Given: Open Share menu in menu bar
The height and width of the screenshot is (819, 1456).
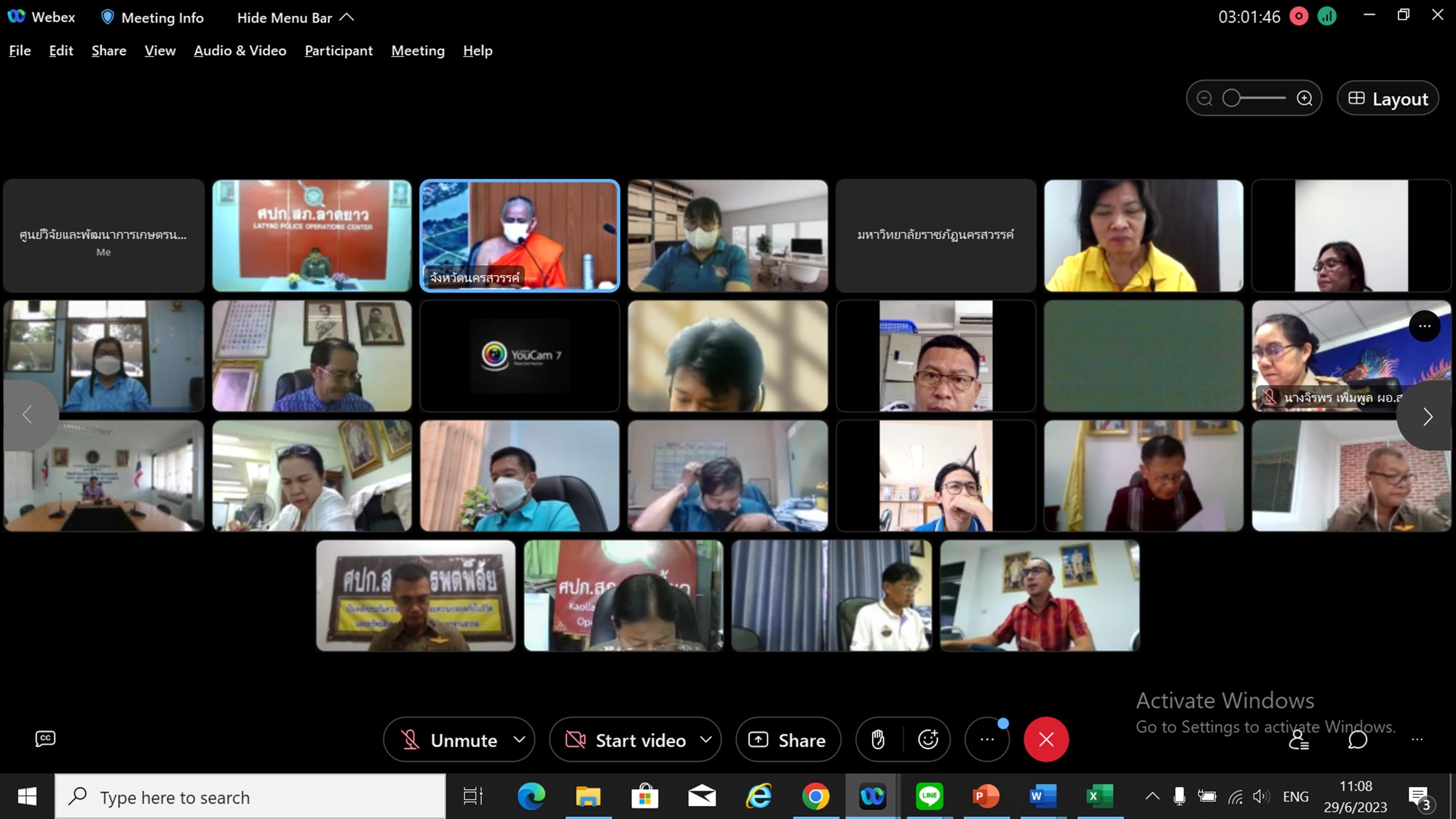Looking at the screenshot, I should click(109, 50).
